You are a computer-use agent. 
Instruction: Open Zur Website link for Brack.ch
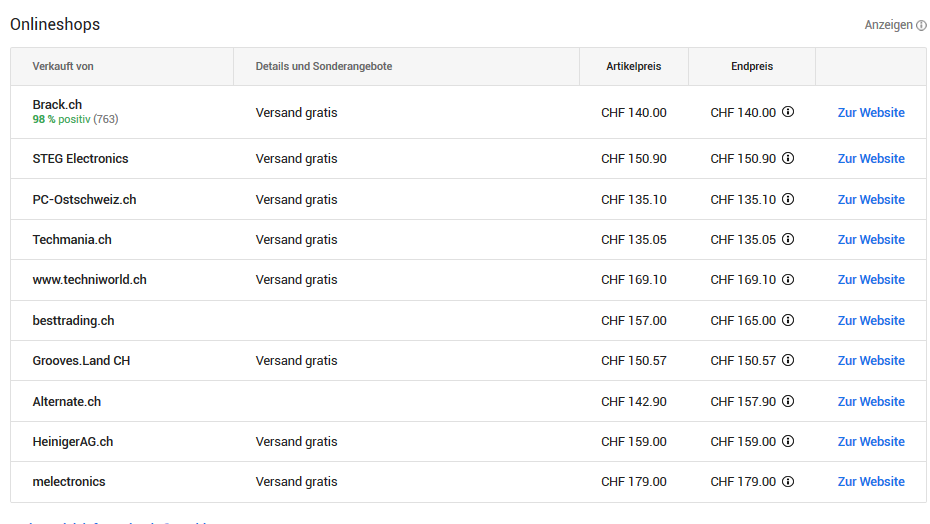(870, 113)
